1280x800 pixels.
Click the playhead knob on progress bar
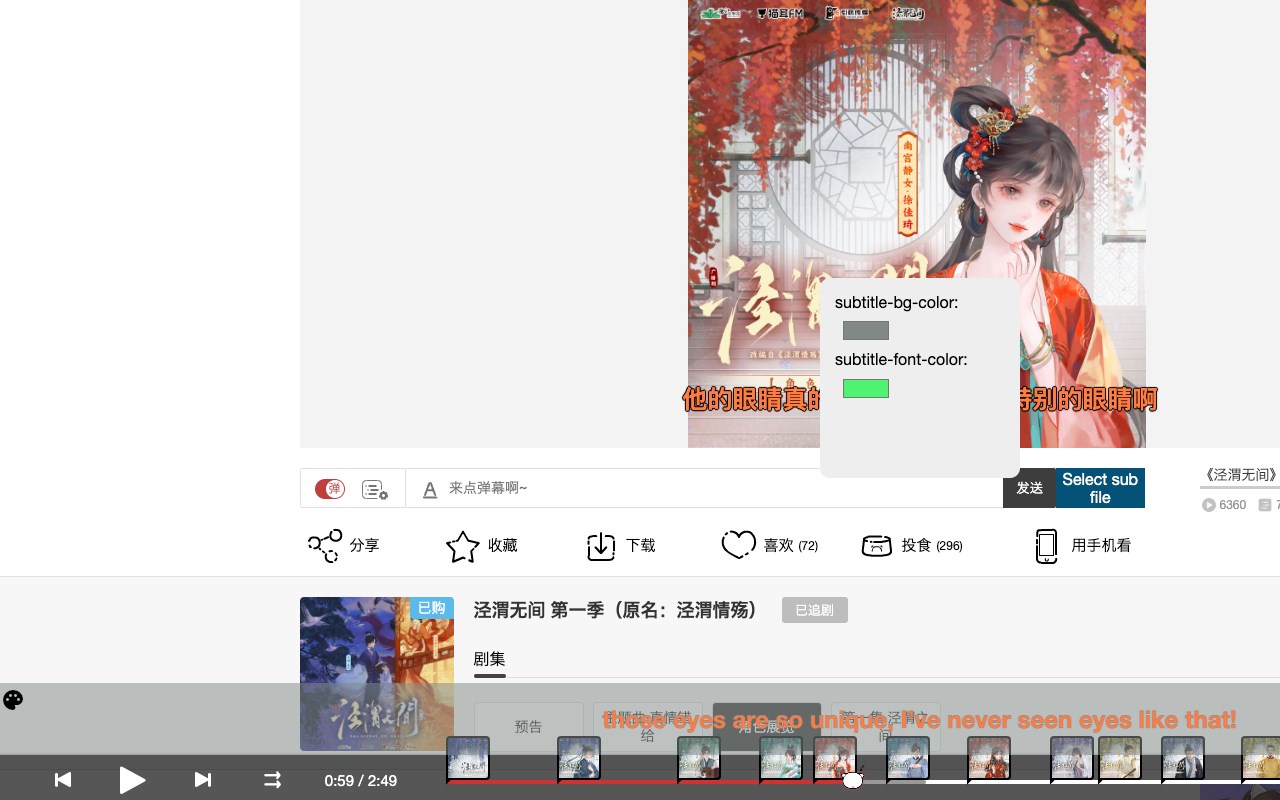click(x=852, y=780)
